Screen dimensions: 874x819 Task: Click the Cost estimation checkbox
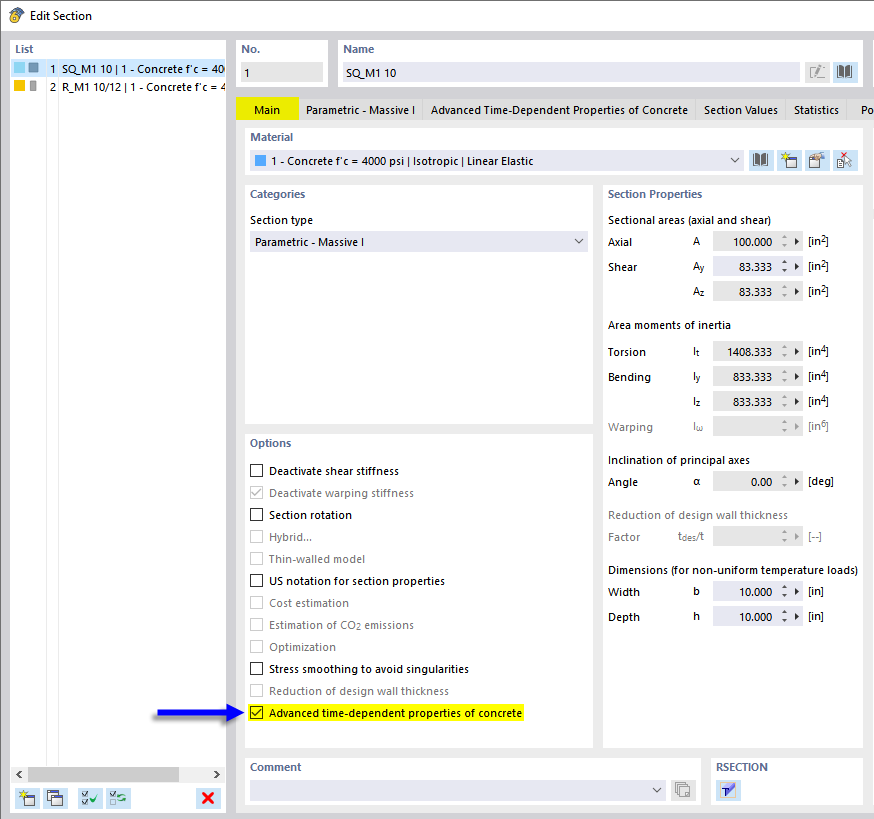[x=256, y=603]
